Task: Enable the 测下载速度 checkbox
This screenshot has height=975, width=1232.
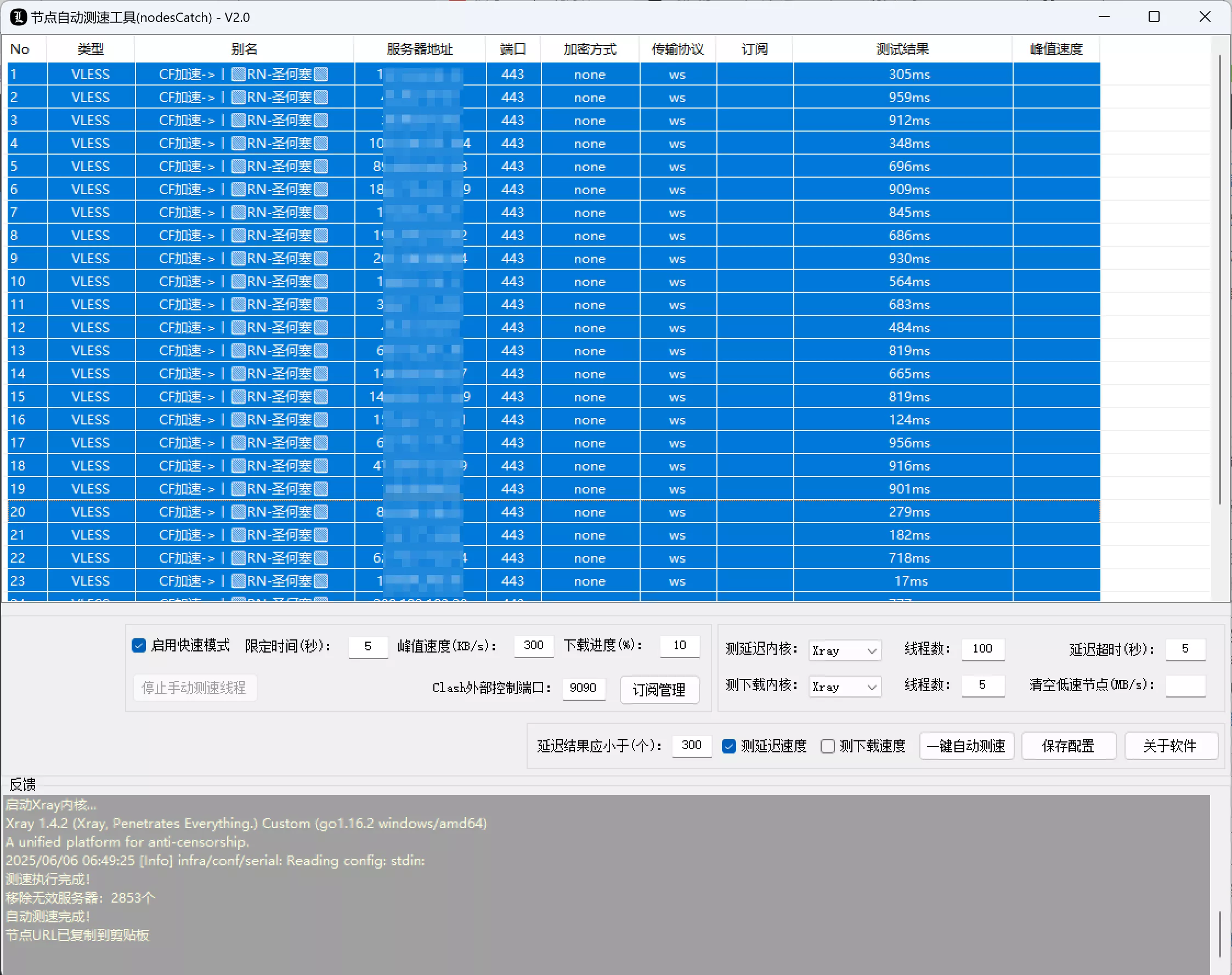Action: click(x=829, y=746)
